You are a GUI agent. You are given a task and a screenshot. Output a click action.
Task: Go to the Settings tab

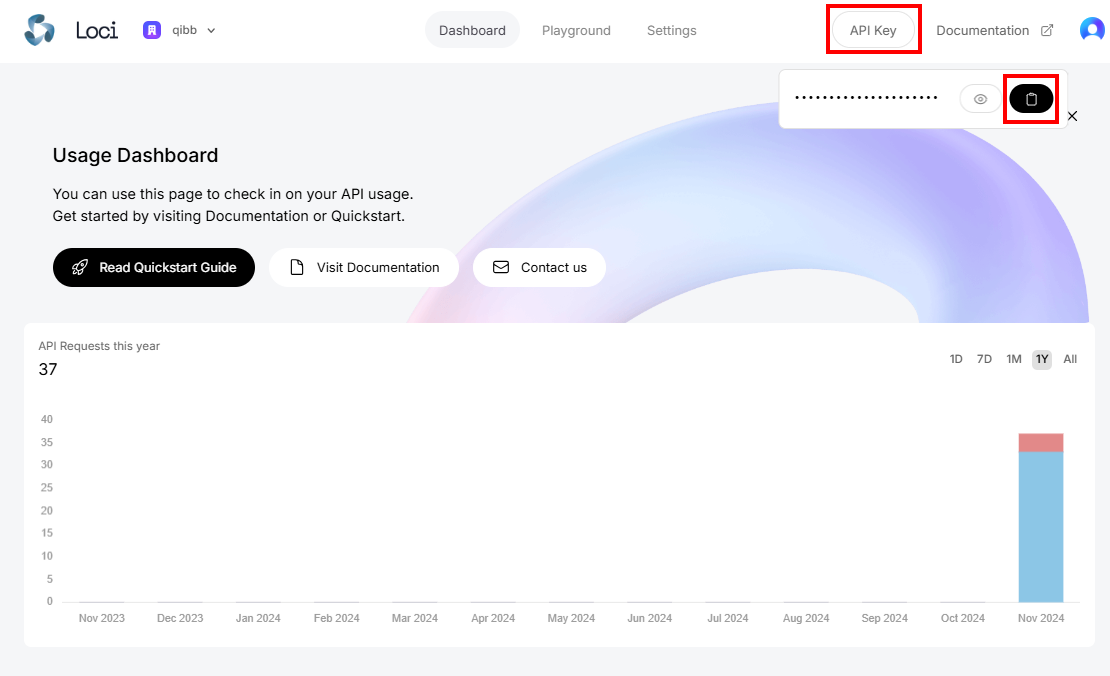671,30
